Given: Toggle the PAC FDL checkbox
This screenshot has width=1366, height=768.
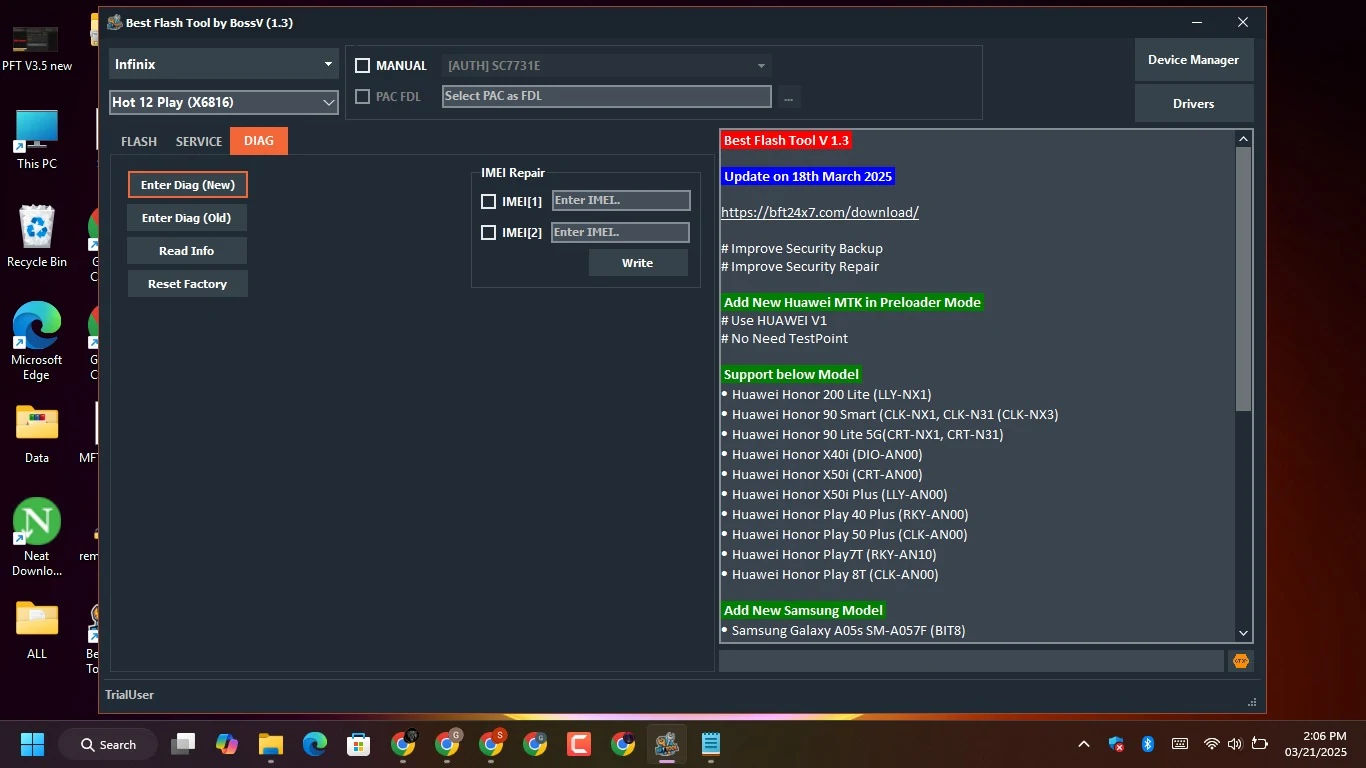Looking at the screenshot, I should coord(363,97).
